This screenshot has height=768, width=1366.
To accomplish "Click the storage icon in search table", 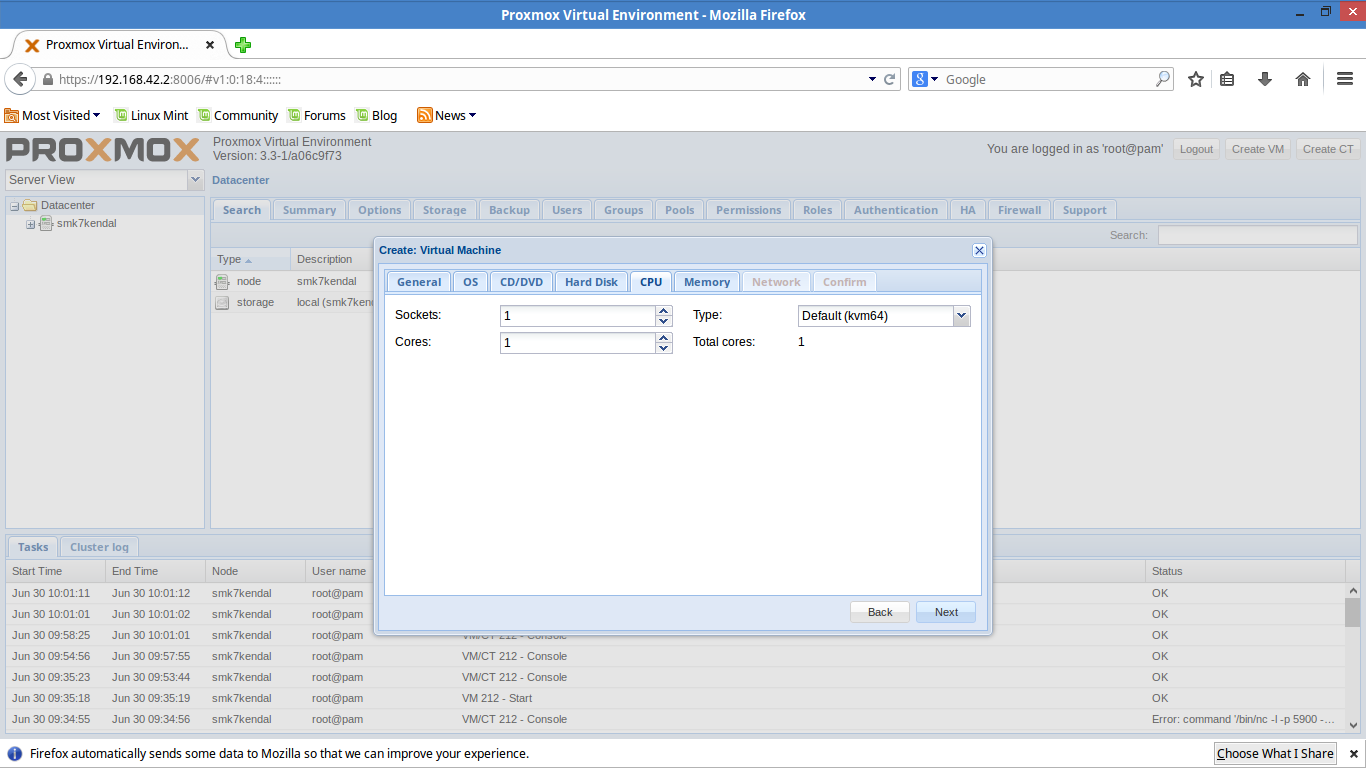I will click(x=222, y=303).
